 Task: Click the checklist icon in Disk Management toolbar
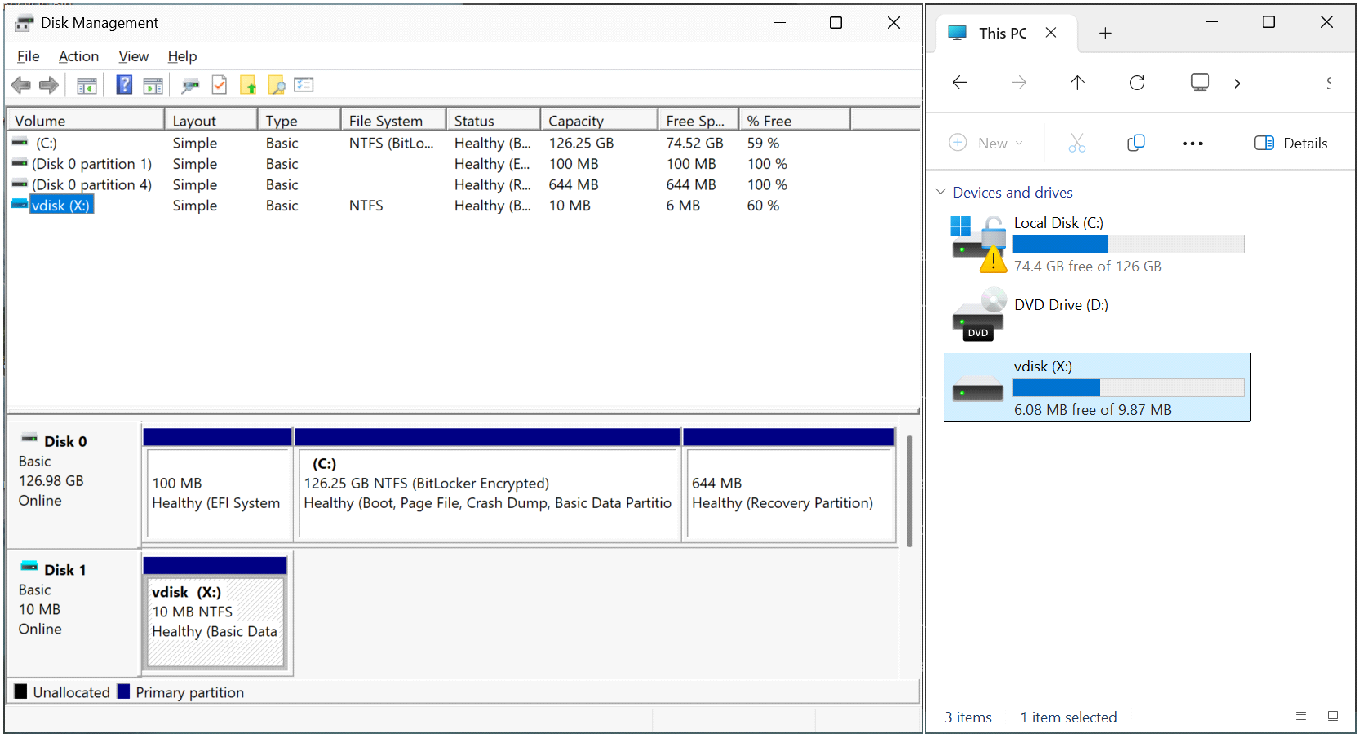coord(305,86)
